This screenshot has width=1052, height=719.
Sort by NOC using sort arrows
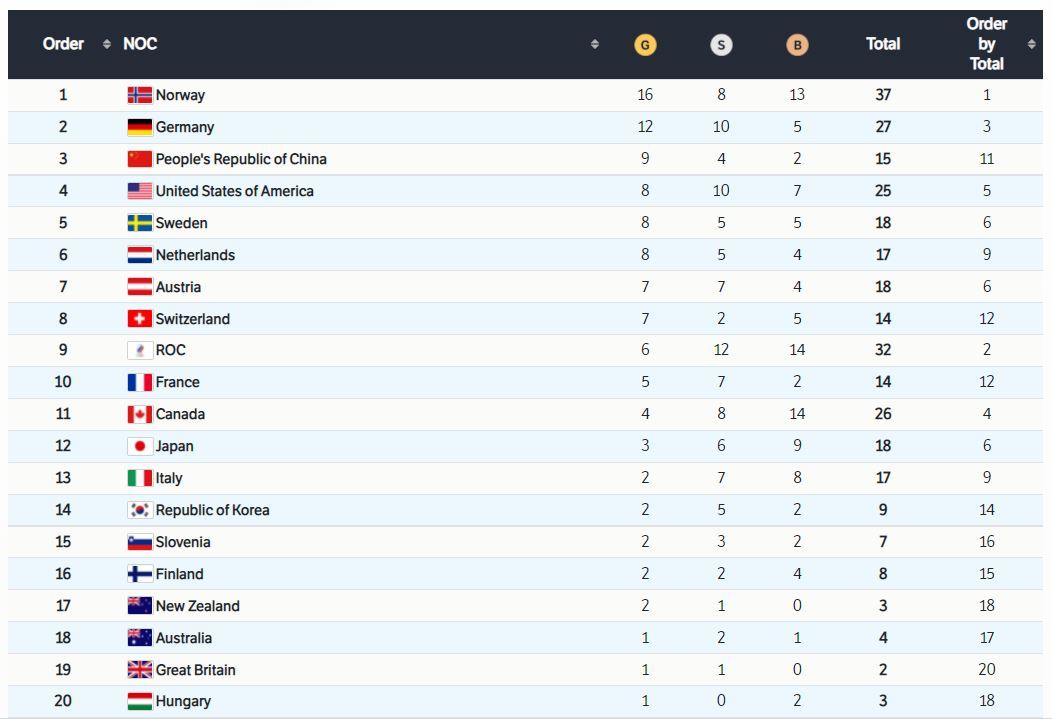(x=595, y=45)
